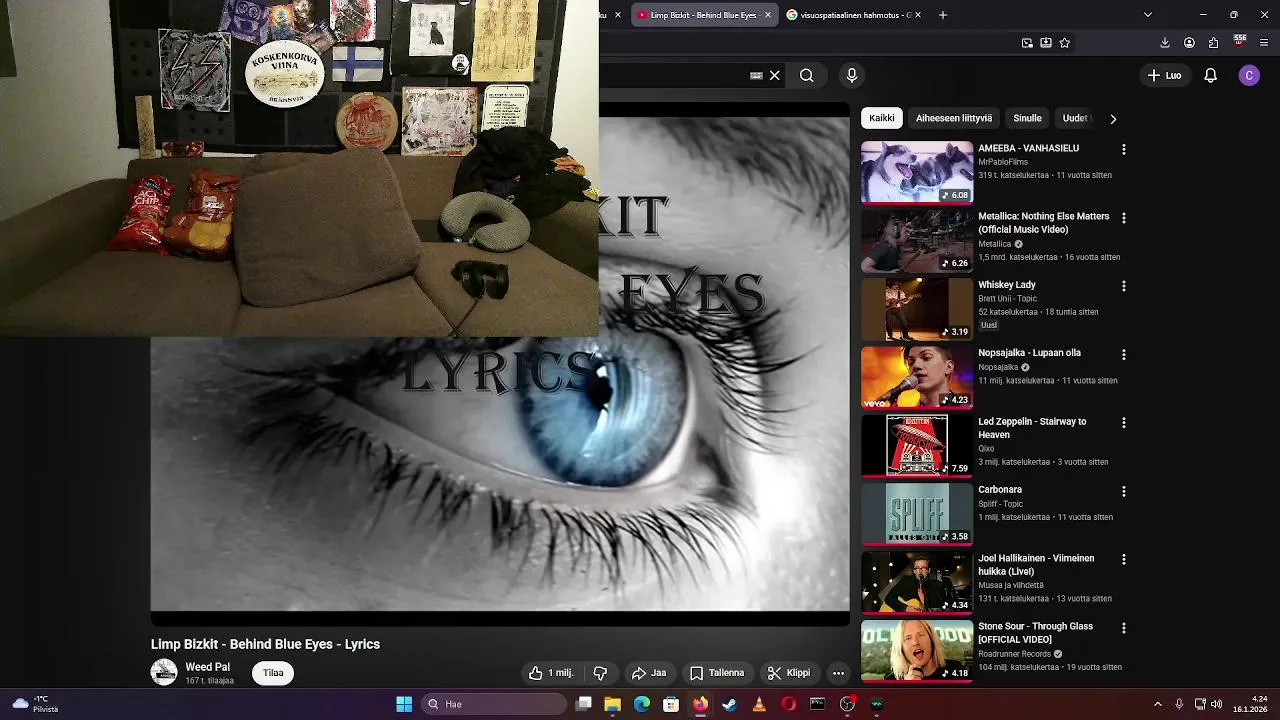Screen dimensions: 1280x720
Task: Open options menu for Stone Sour video
Action: coord(1123,628)
